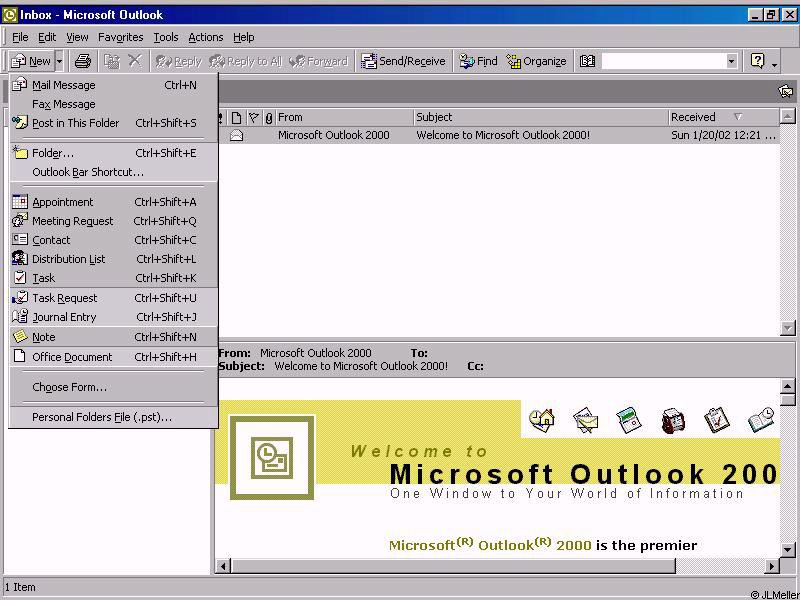This screenshot has height=600, width=800.
Task: Sort messages by Subject column header
Action: (x=541, y=117)
